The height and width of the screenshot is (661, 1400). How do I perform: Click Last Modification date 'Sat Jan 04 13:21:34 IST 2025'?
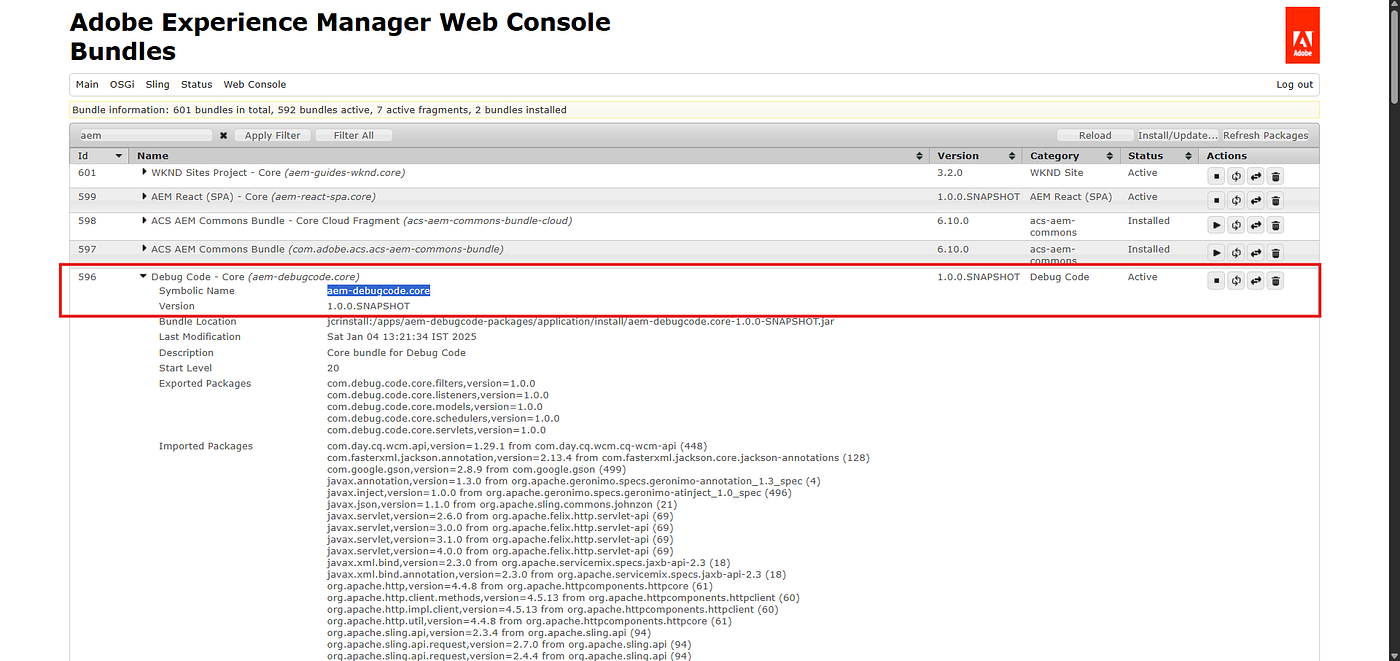[x=401, y=337]
